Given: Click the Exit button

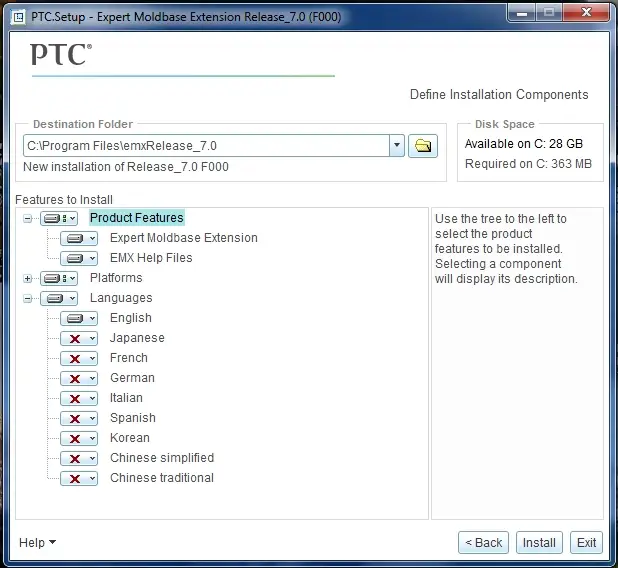Looking at the screenshot, I should click(586, 543).
